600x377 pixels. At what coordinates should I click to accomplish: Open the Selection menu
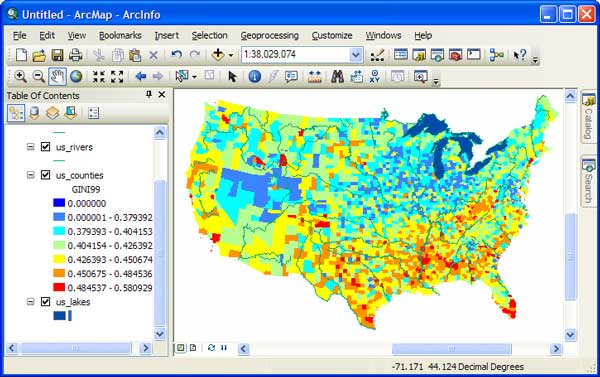point(209,36)
